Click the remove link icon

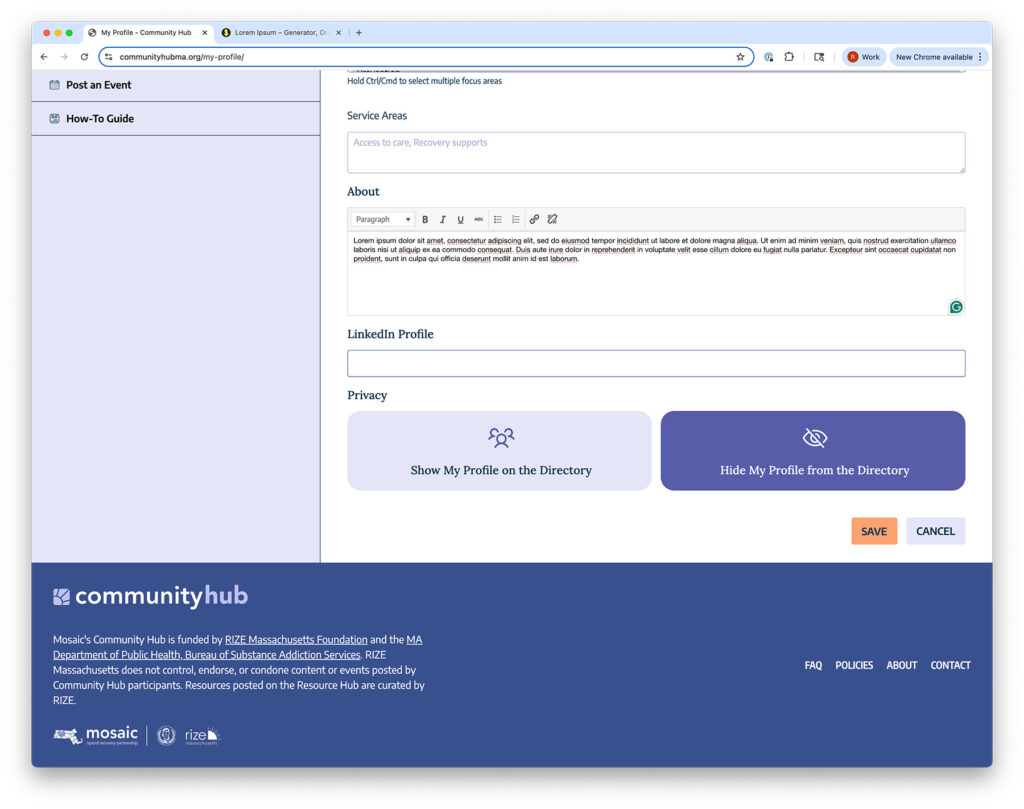click(x=552, y=219)
